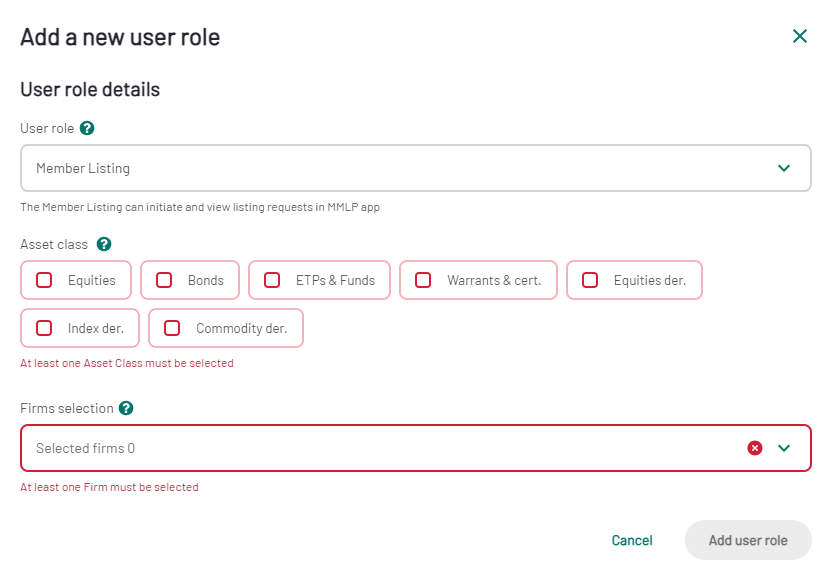Open the Member Listing combo box

pyautogui.click(x=416, y=168)
